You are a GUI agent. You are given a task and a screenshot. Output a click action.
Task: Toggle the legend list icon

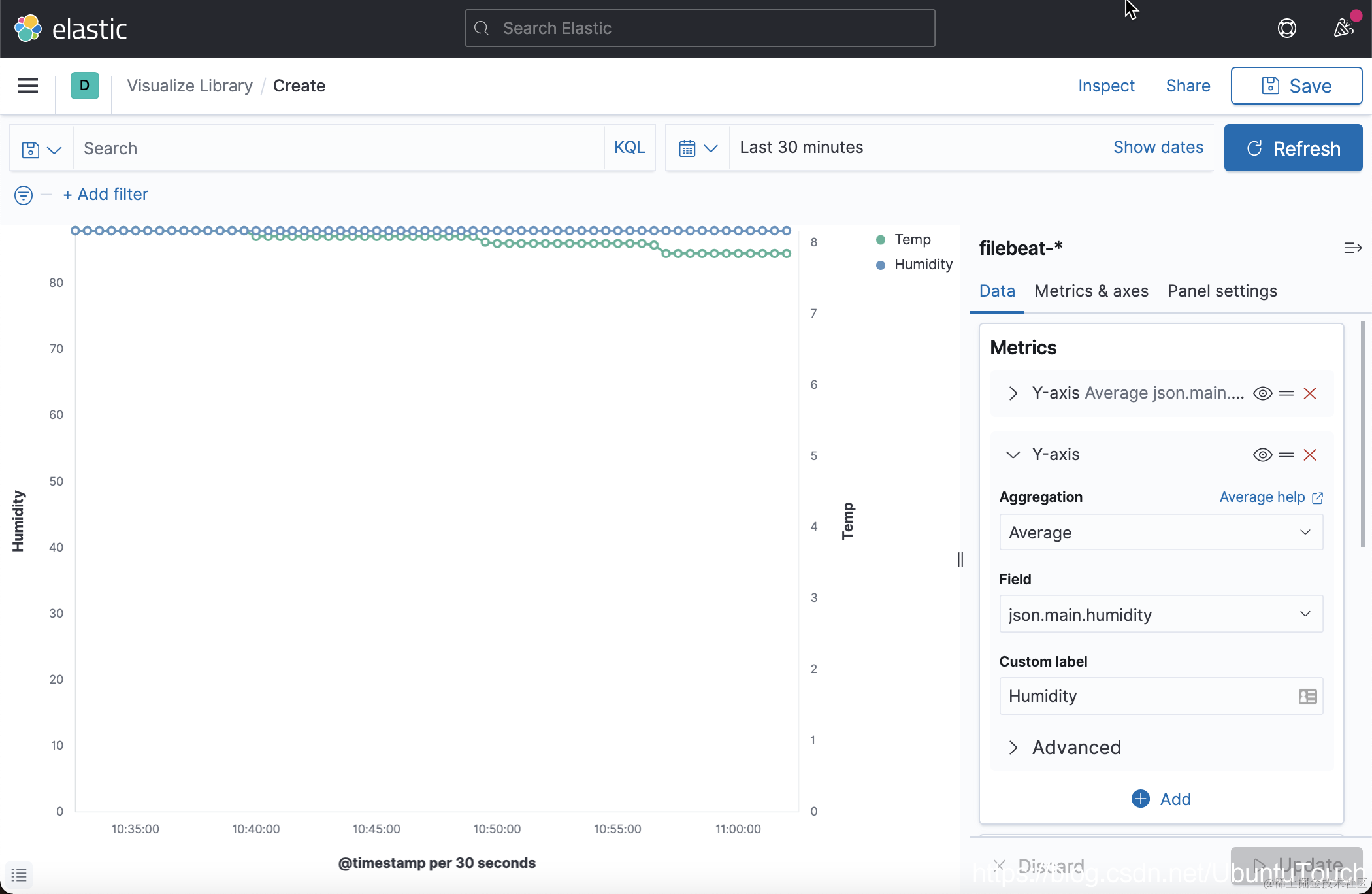point(19,874)
